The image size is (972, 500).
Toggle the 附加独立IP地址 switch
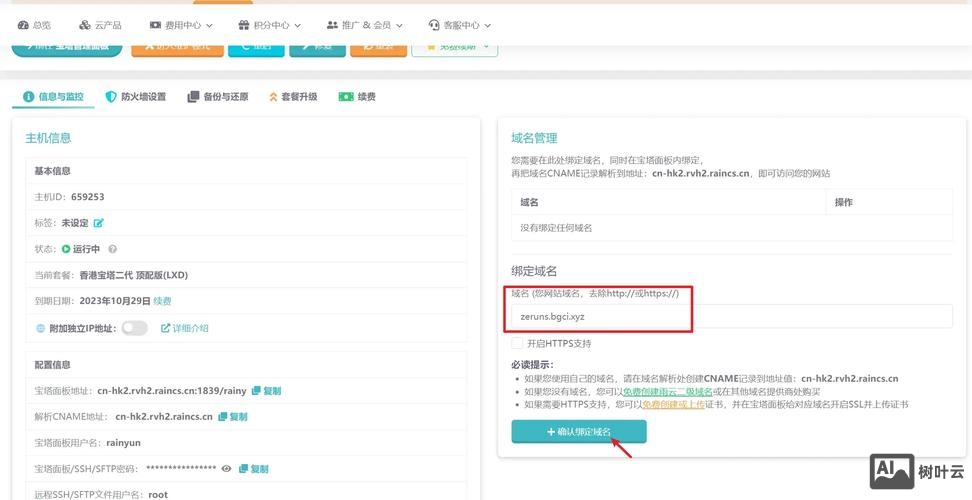coord(135,328)
